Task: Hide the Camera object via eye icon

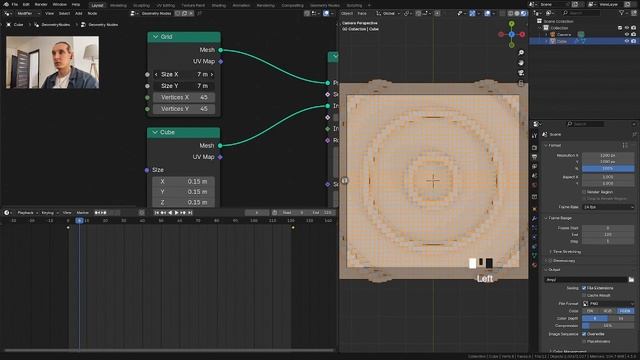Action: coord(627,35)
